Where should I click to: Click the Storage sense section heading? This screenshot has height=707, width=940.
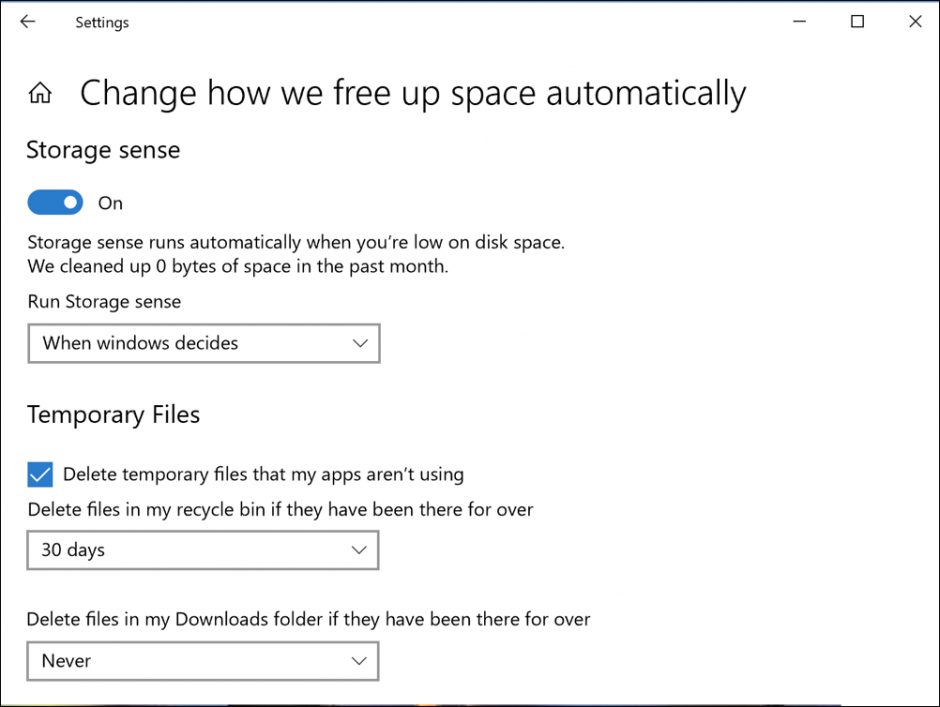click(103, 150)
